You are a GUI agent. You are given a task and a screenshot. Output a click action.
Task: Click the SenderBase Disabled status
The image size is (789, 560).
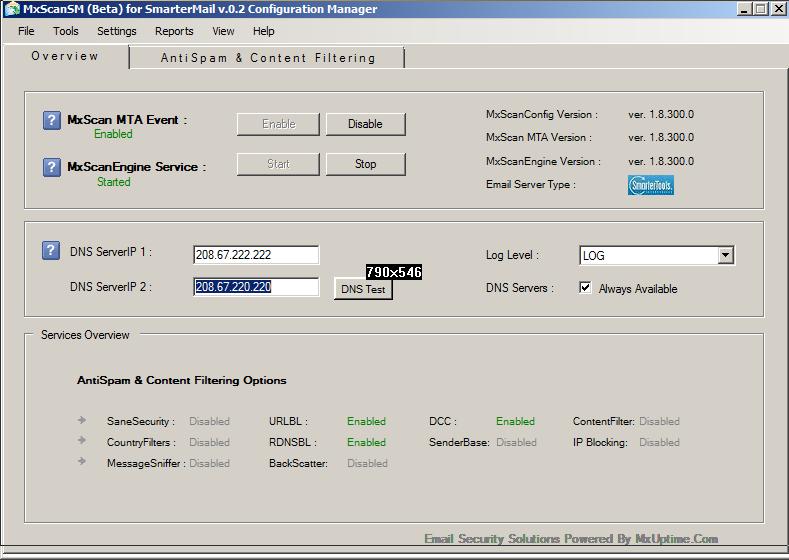coord(516,443)
